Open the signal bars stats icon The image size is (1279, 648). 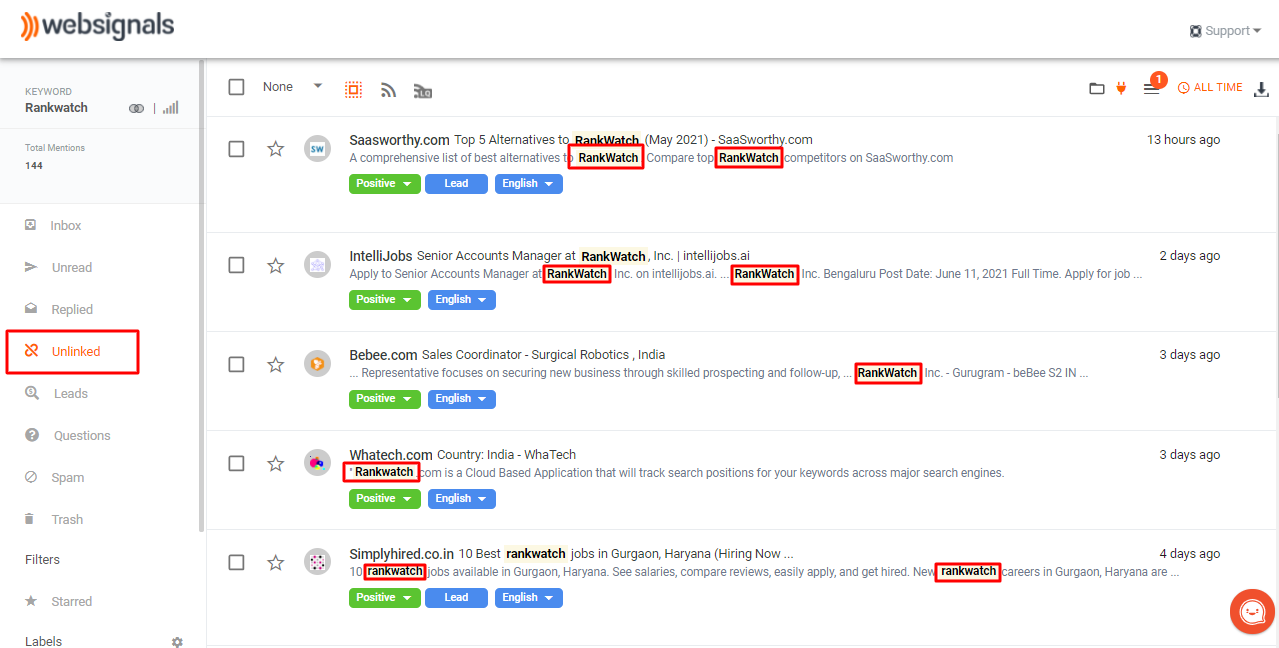(170, 108)
